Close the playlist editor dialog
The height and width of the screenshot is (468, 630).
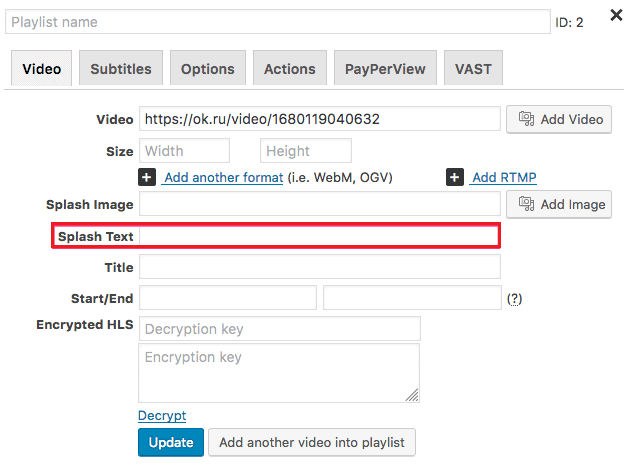pyautogui.click(x=616, y=15)
